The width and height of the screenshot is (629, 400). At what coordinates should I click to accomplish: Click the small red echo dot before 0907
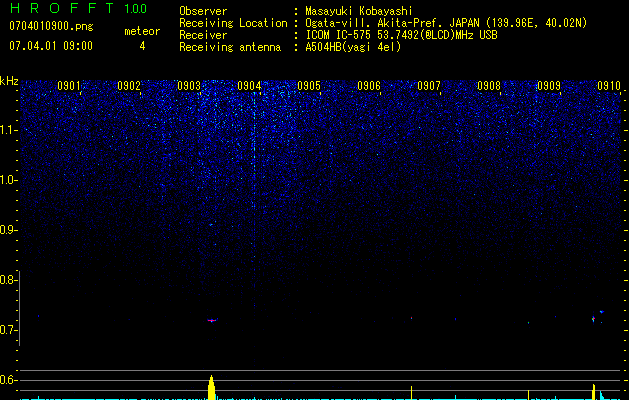(412, 318)
